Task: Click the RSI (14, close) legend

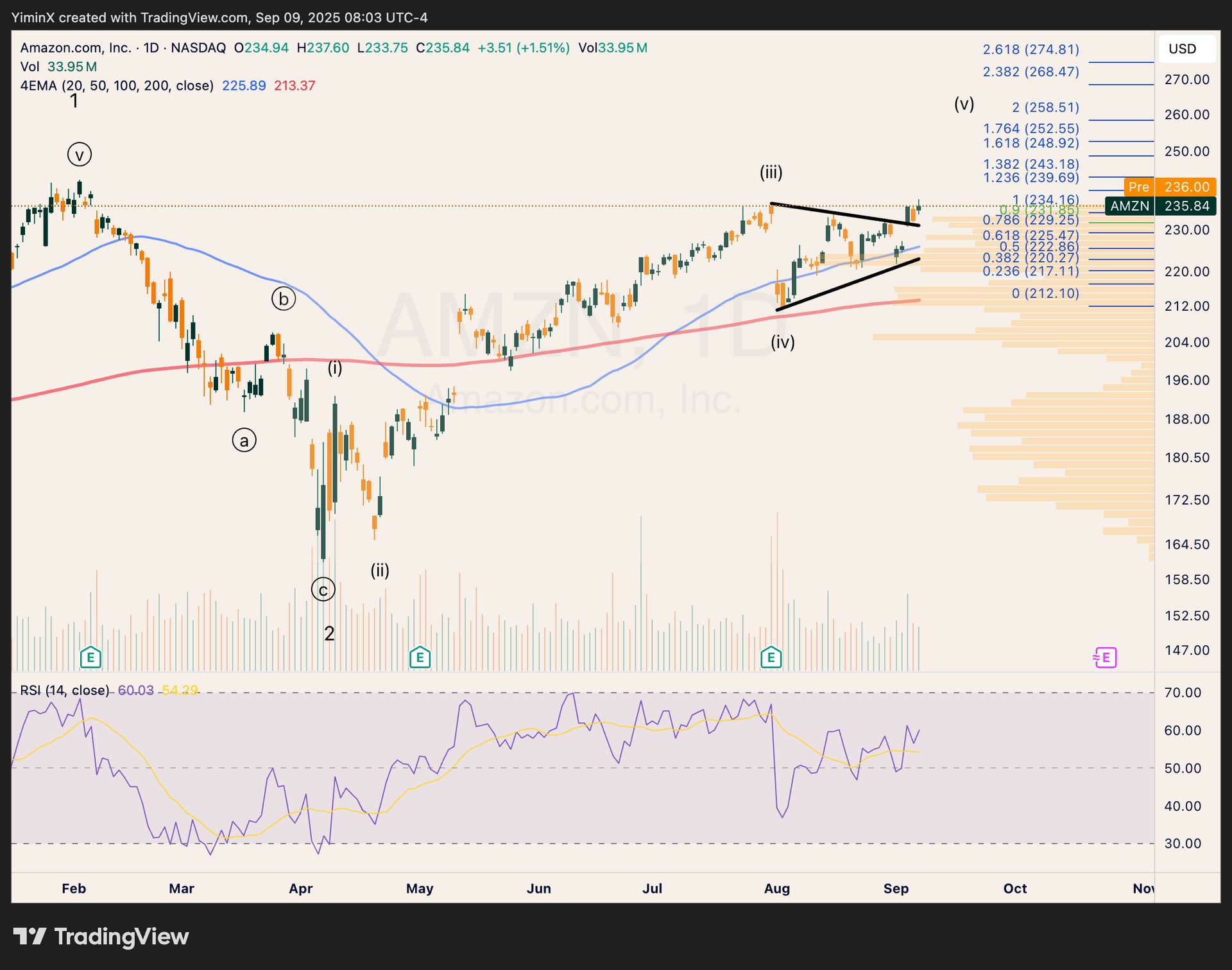Action: [x=64, y=690]
